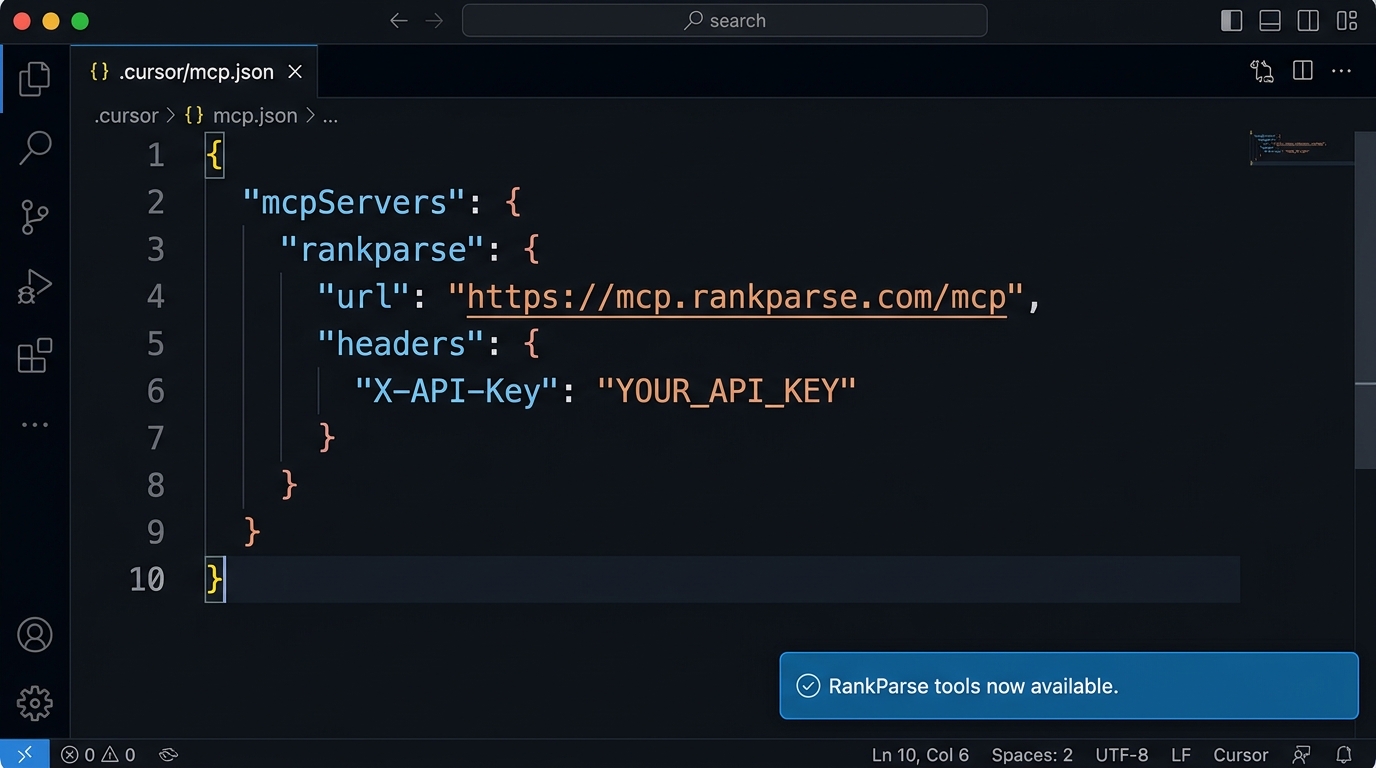Open changes compare icon in editor toolbar
1376x768 pixels.
[1262, 71]
